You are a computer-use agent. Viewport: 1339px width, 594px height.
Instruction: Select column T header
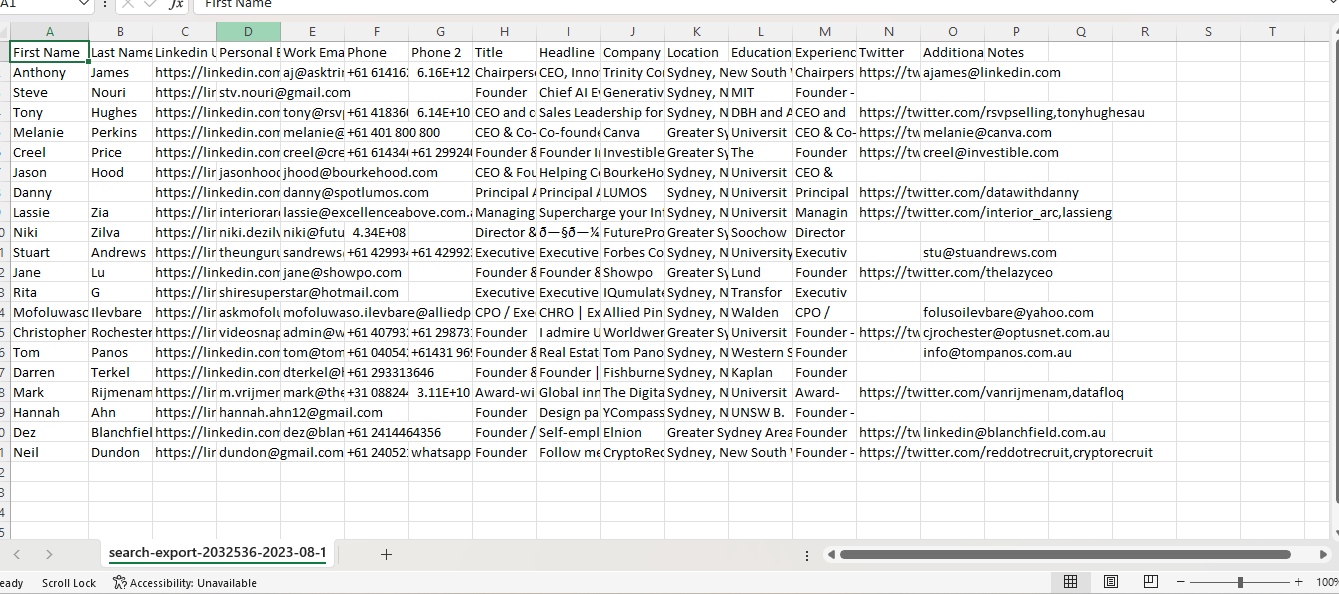tap(1272, 32)
